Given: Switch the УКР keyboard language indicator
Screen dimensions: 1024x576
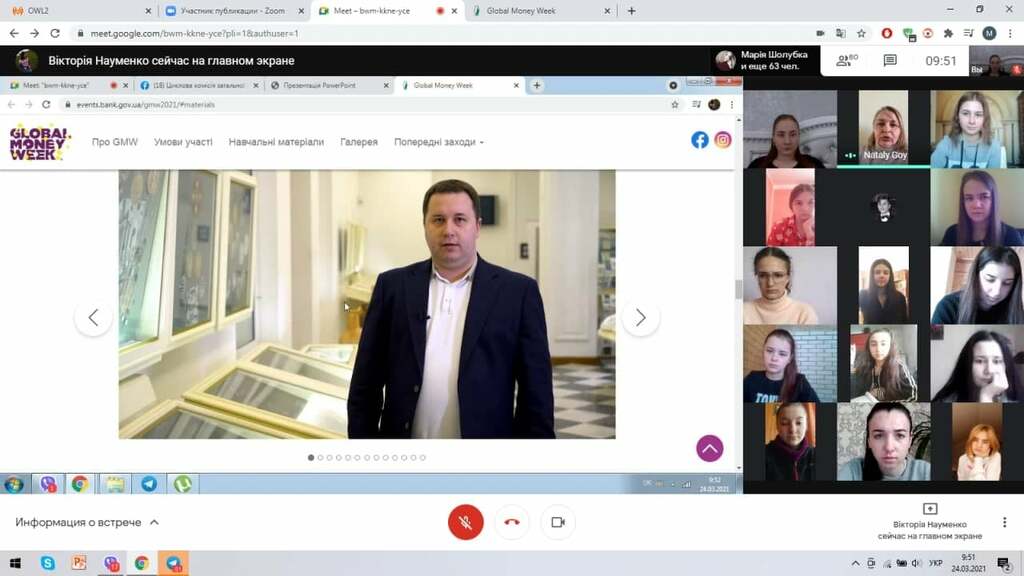Looking at the screenshot, I should click(935, 563).
